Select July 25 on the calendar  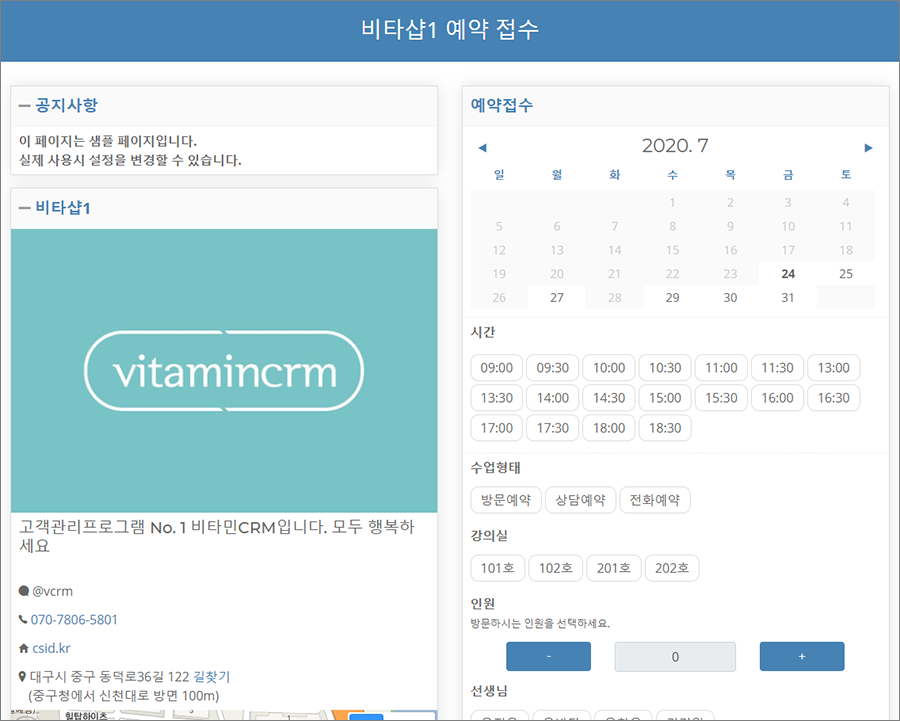point(845,274)
